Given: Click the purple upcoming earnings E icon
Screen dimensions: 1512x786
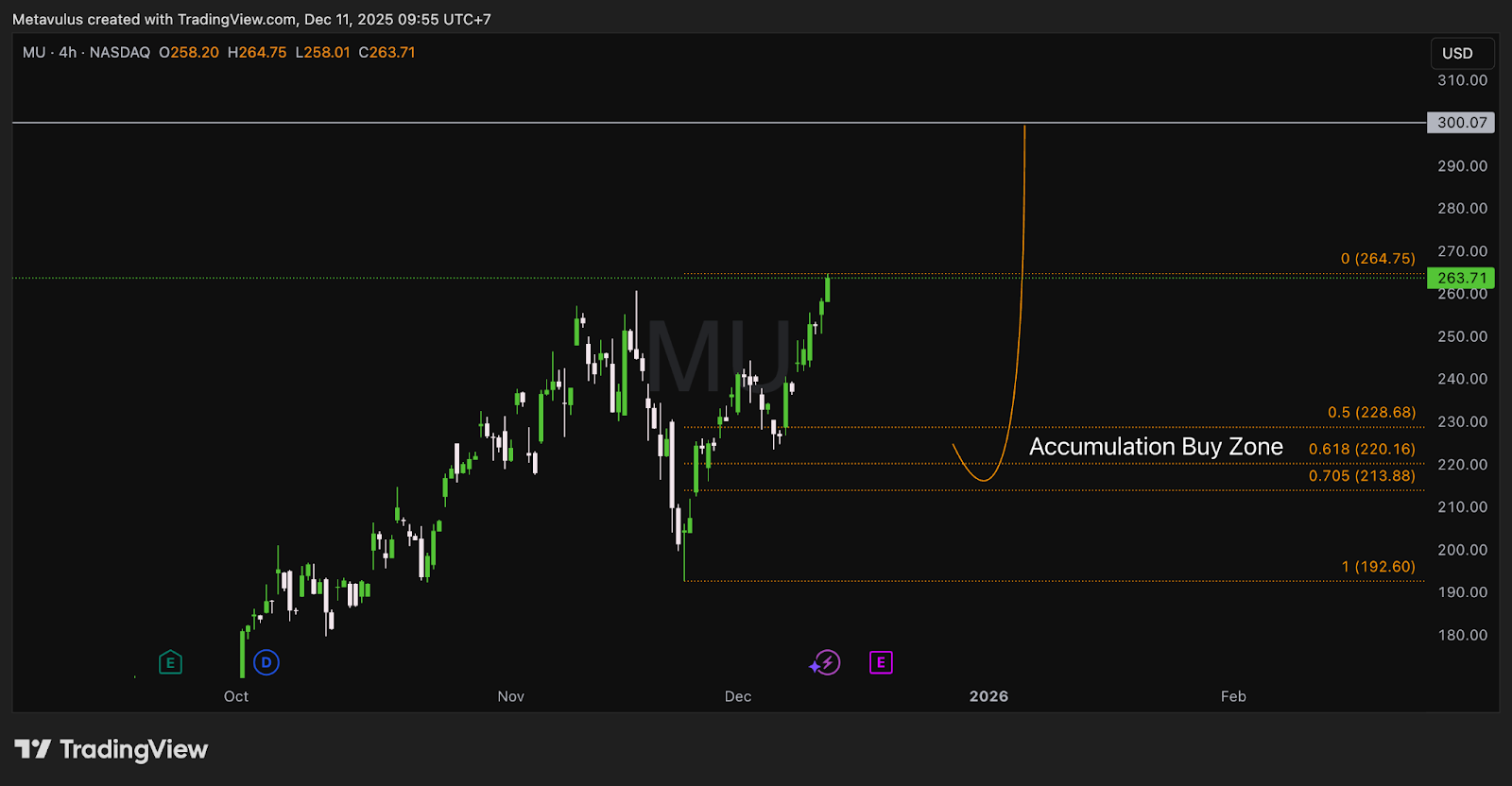Looking at the screenshot, I should [x=881, y=662].
